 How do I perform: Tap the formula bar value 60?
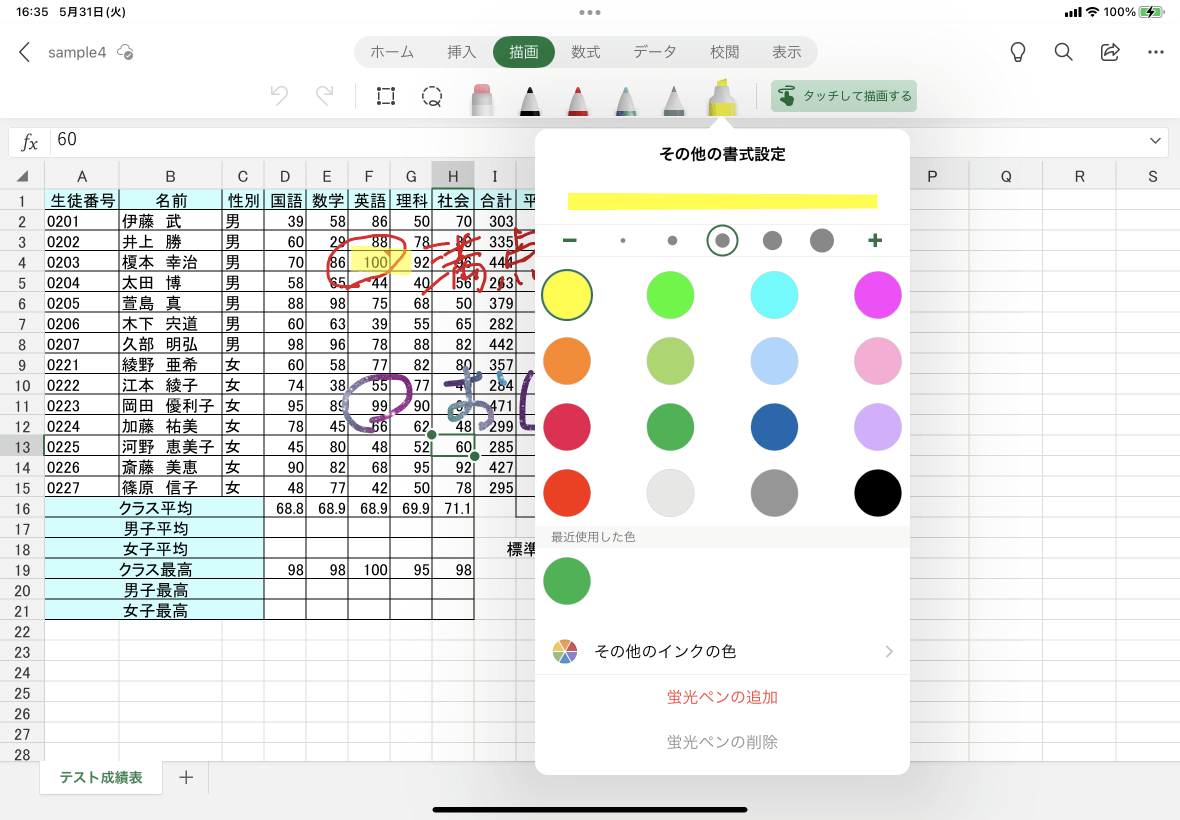coord(67,140)
